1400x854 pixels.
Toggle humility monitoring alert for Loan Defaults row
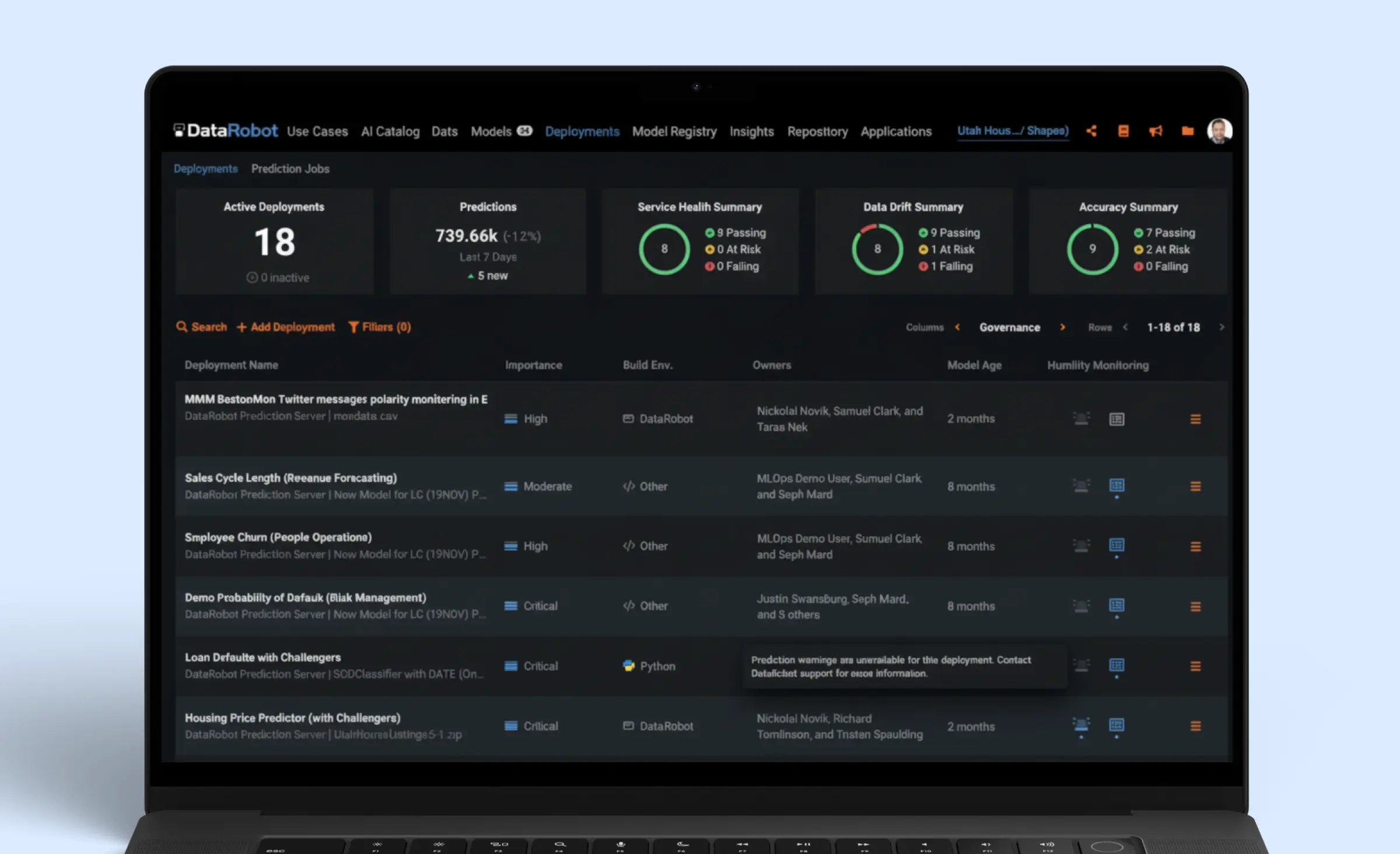coord(1081,666)
